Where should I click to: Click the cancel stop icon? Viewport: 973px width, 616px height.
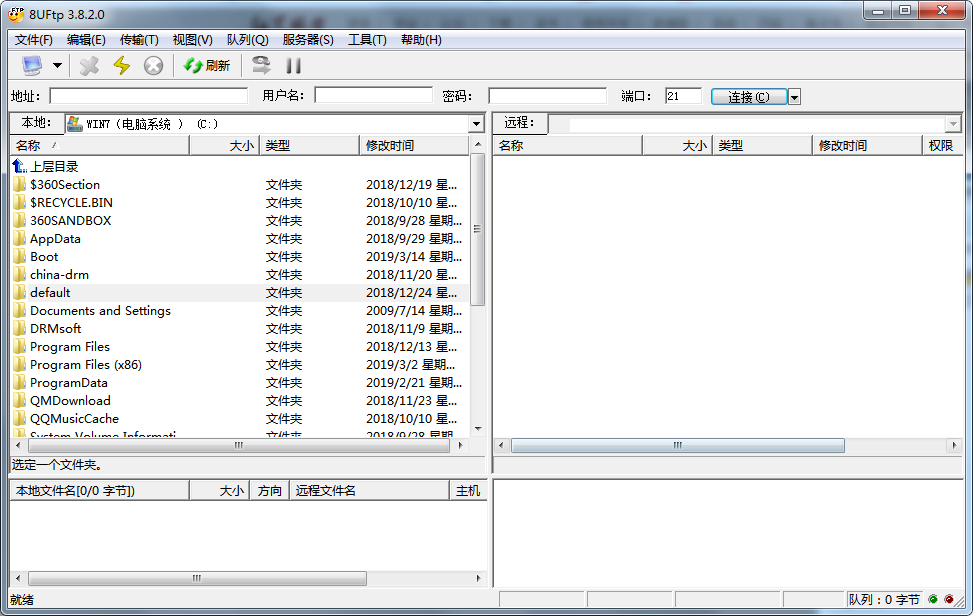point(152,65)
